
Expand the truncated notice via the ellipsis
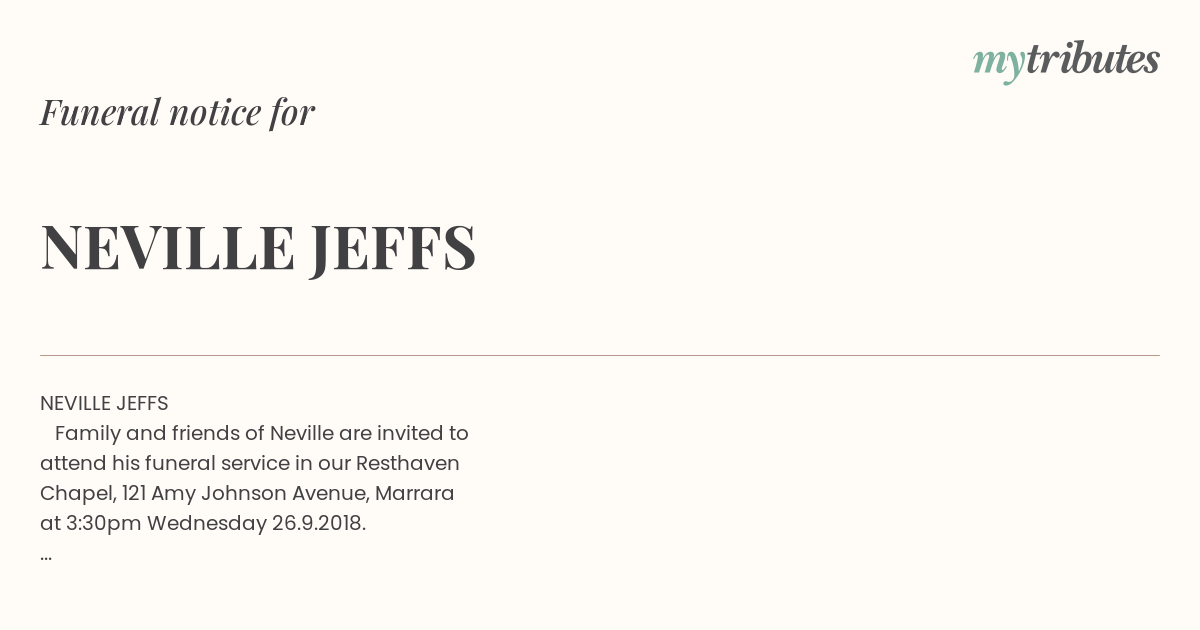tap(46, 555)
